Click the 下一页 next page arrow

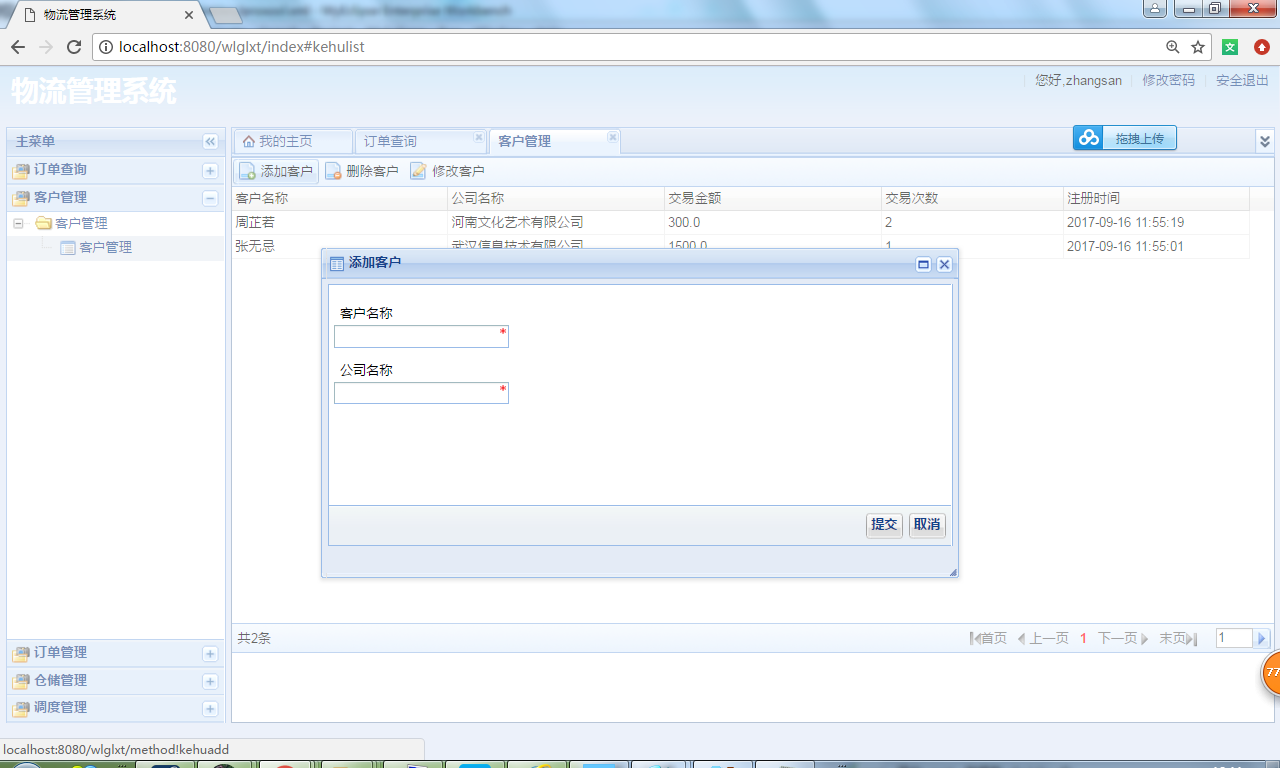pyautogui.click(x=1145, y=637)
